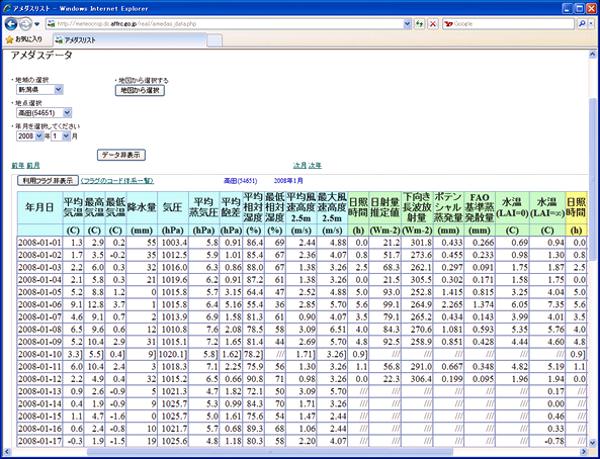
Task: Click the date cell 2008-01-10
Action: tap(40, 354)
